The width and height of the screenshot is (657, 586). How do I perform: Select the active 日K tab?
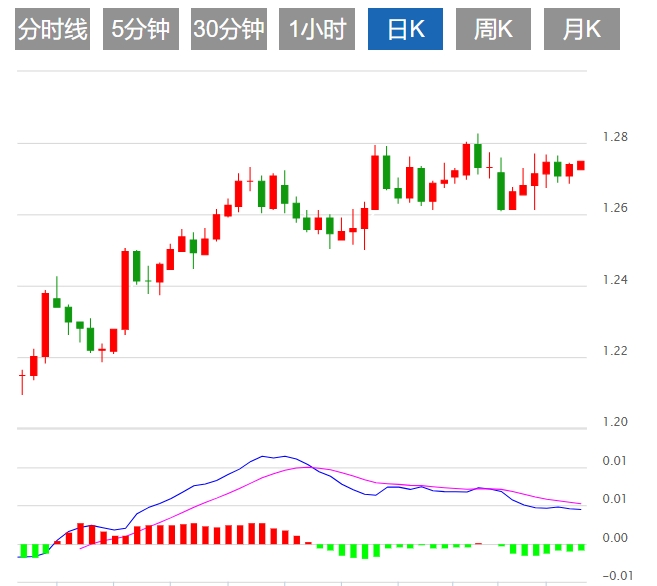405,30
